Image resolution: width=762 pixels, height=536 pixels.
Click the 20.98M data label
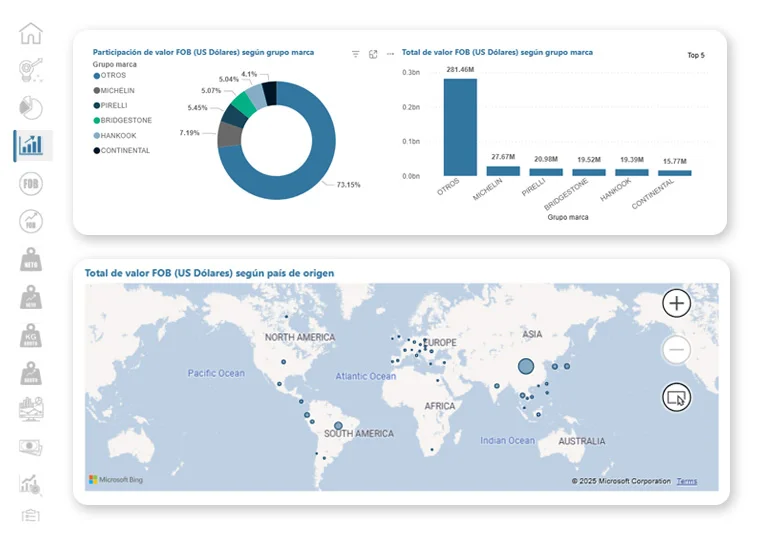tap(546, 159)
